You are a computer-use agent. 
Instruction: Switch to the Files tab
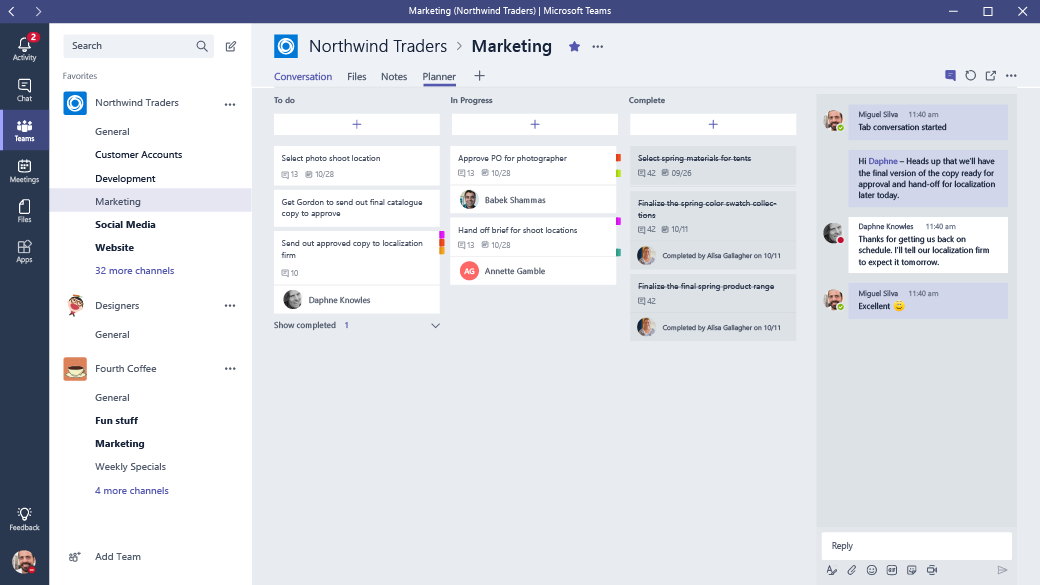357,77
